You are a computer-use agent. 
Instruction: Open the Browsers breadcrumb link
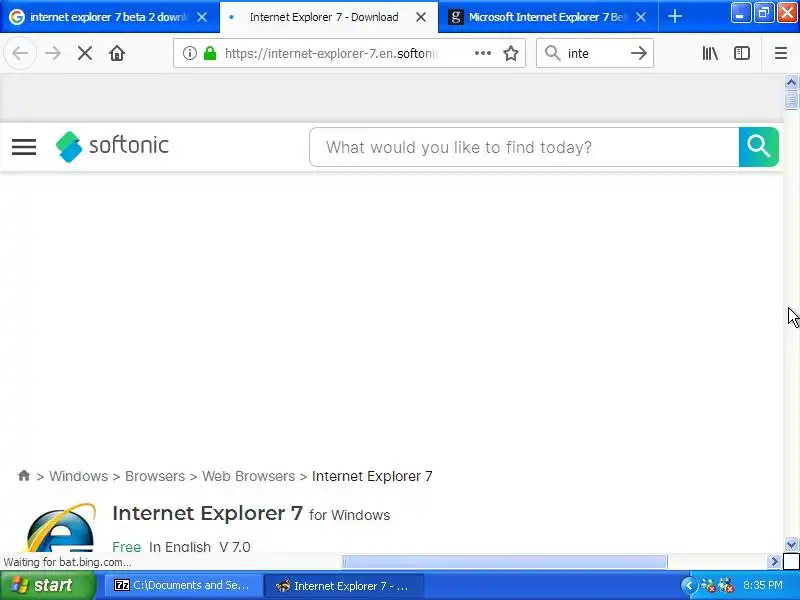click(x=155, y=476)
